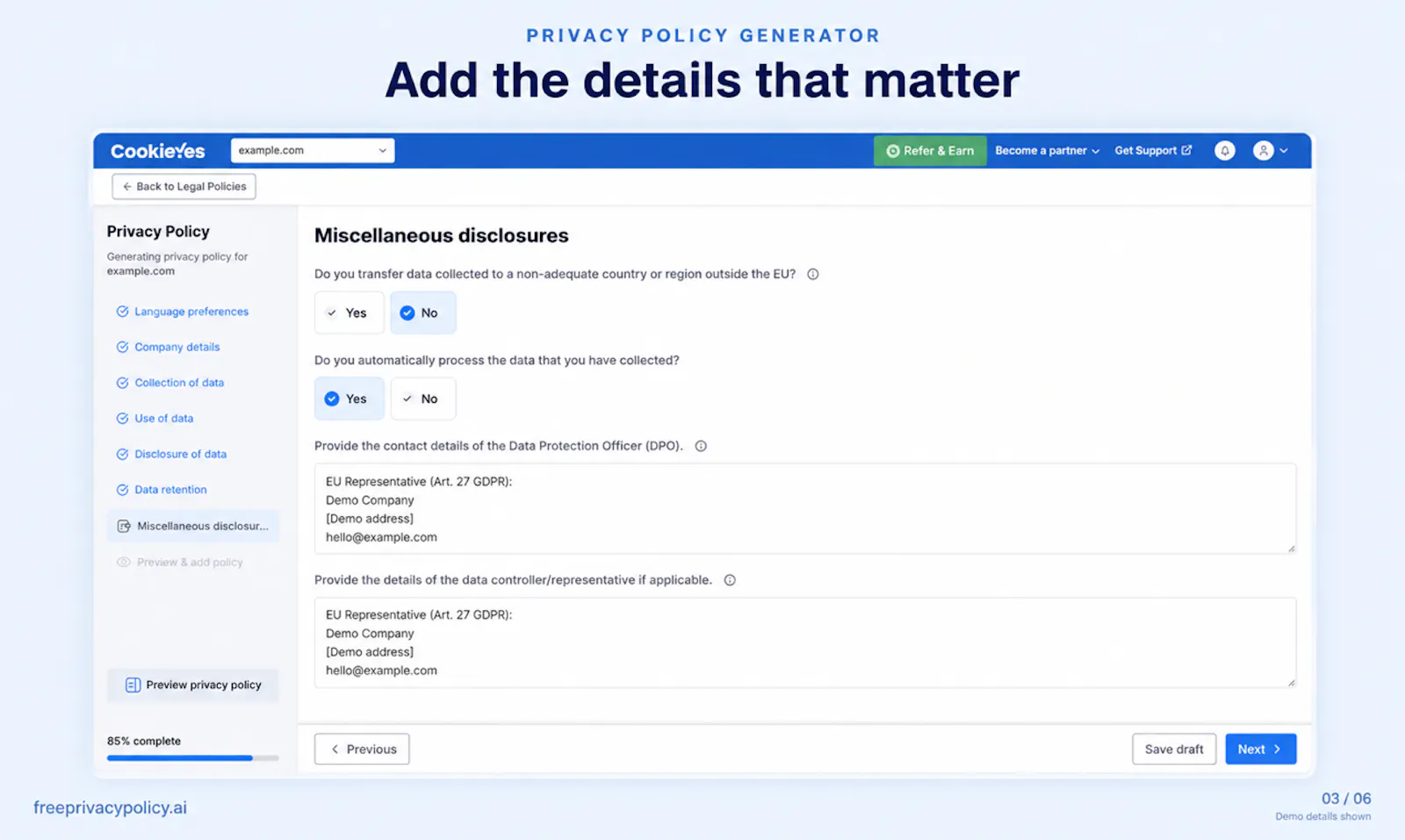The width and height of the screenshot is (1405, 840).
Task: Select No for non-adequate country transfer
Action: click(422, 312)
